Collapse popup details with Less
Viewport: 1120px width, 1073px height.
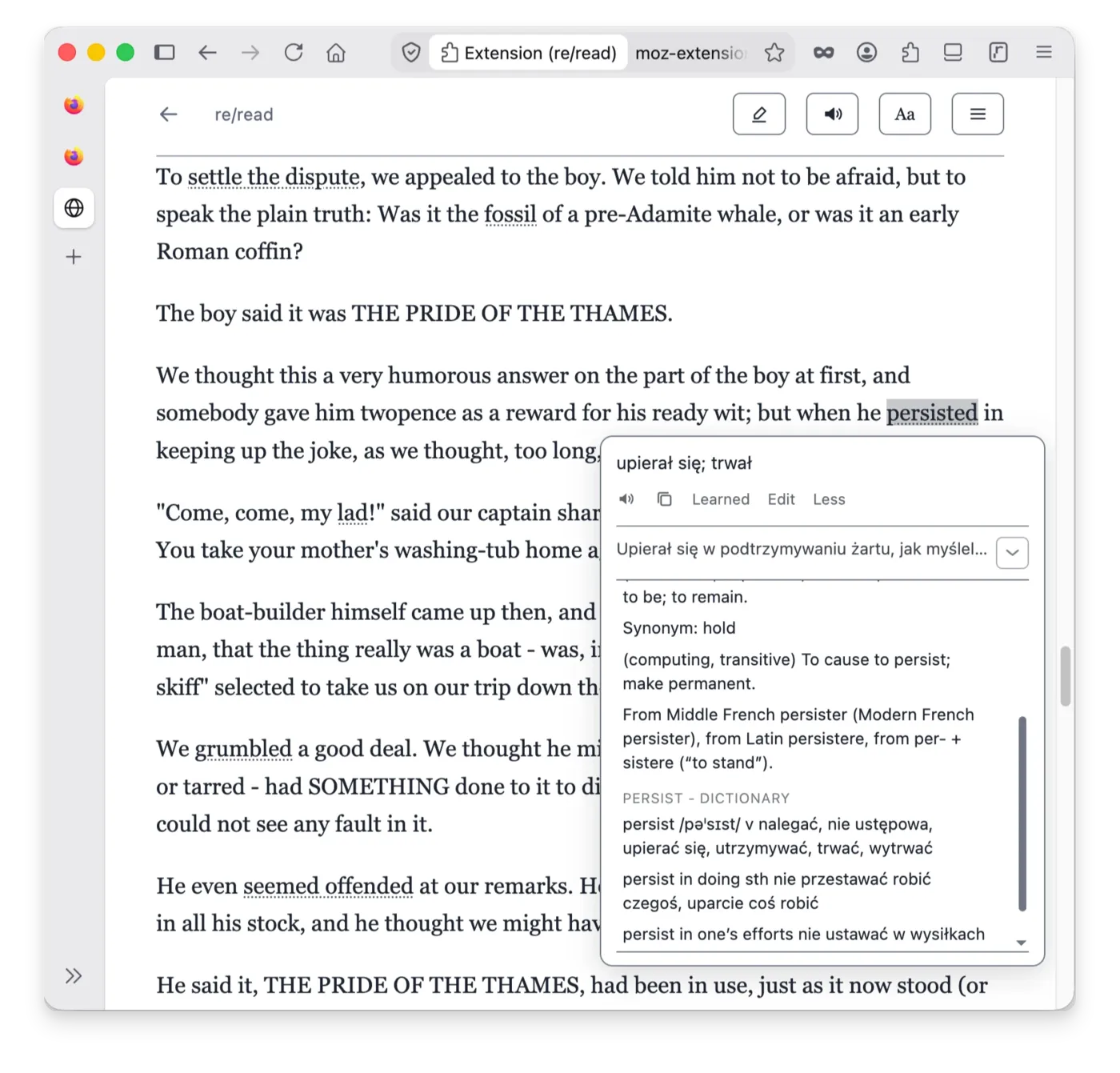pyautogui.click(x=829, y=499)
